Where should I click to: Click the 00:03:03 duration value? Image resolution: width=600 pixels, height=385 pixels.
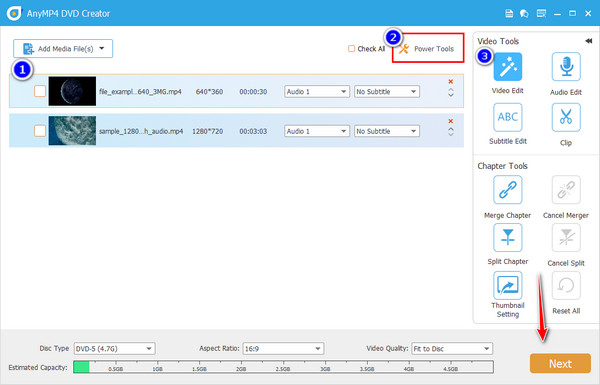click(x=253, y=131)
